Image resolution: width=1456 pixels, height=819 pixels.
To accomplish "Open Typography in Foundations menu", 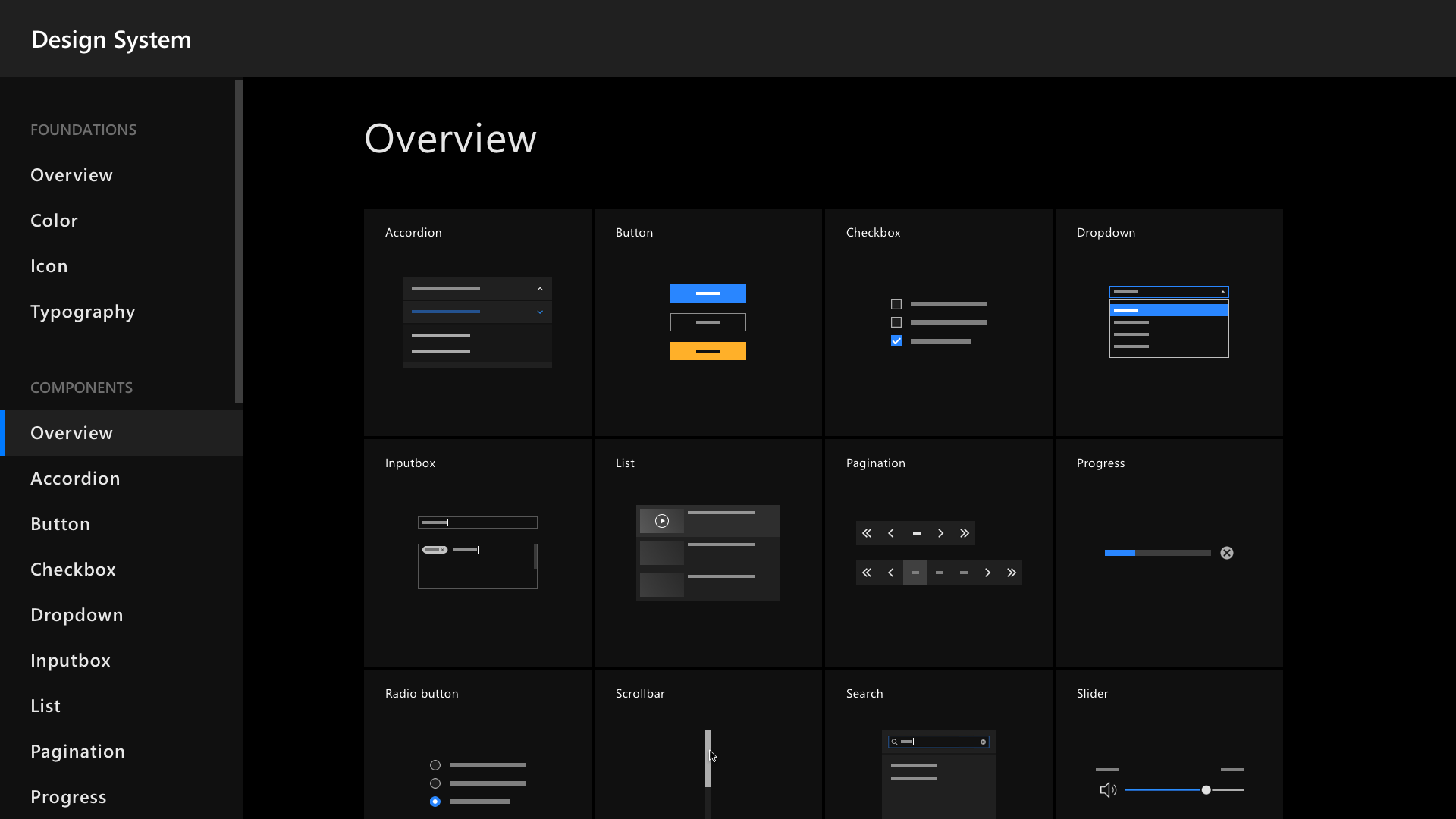I will (x=83, y=312).
